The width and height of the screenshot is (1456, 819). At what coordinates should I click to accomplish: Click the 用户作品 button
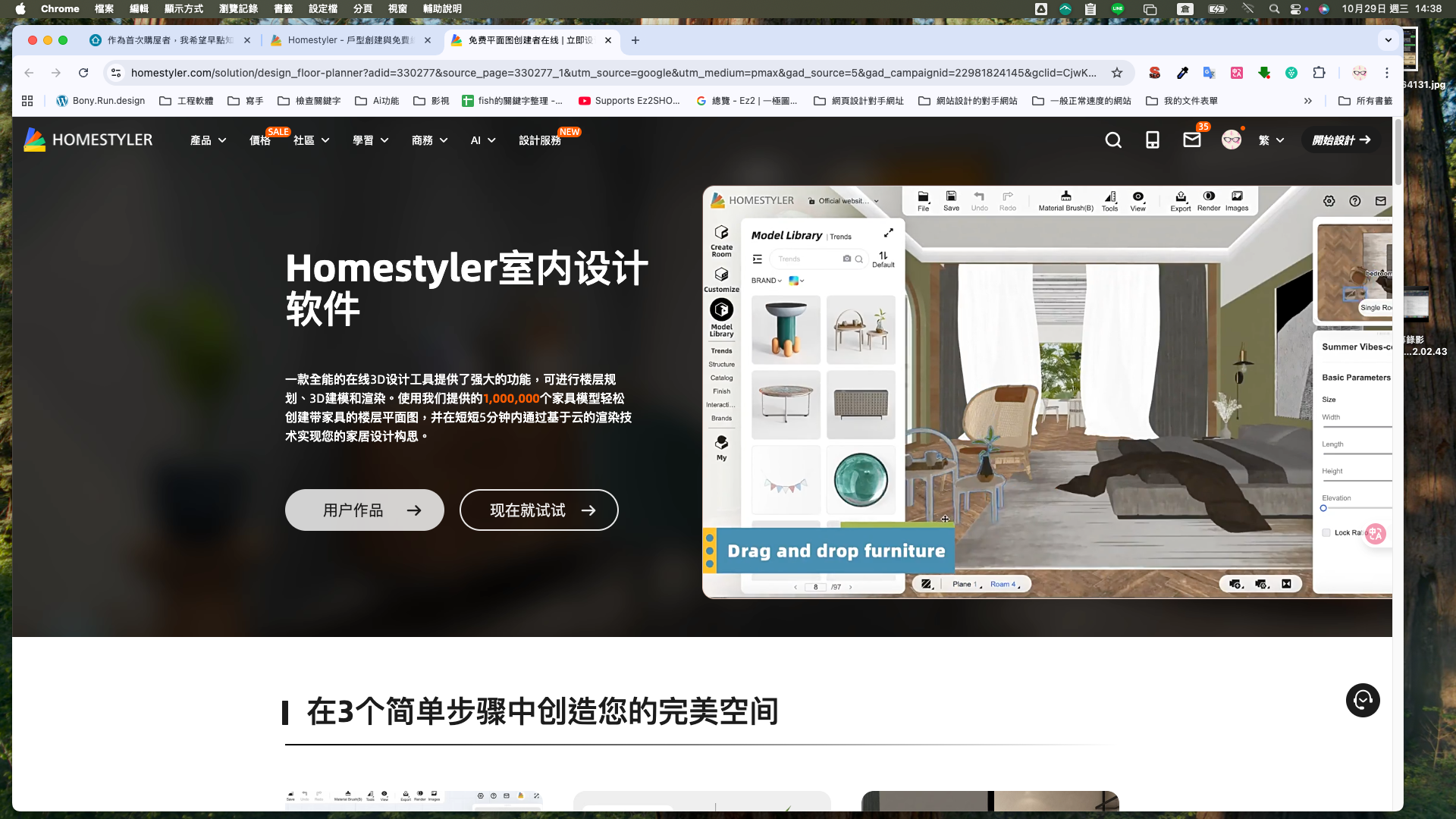point(364,510)
